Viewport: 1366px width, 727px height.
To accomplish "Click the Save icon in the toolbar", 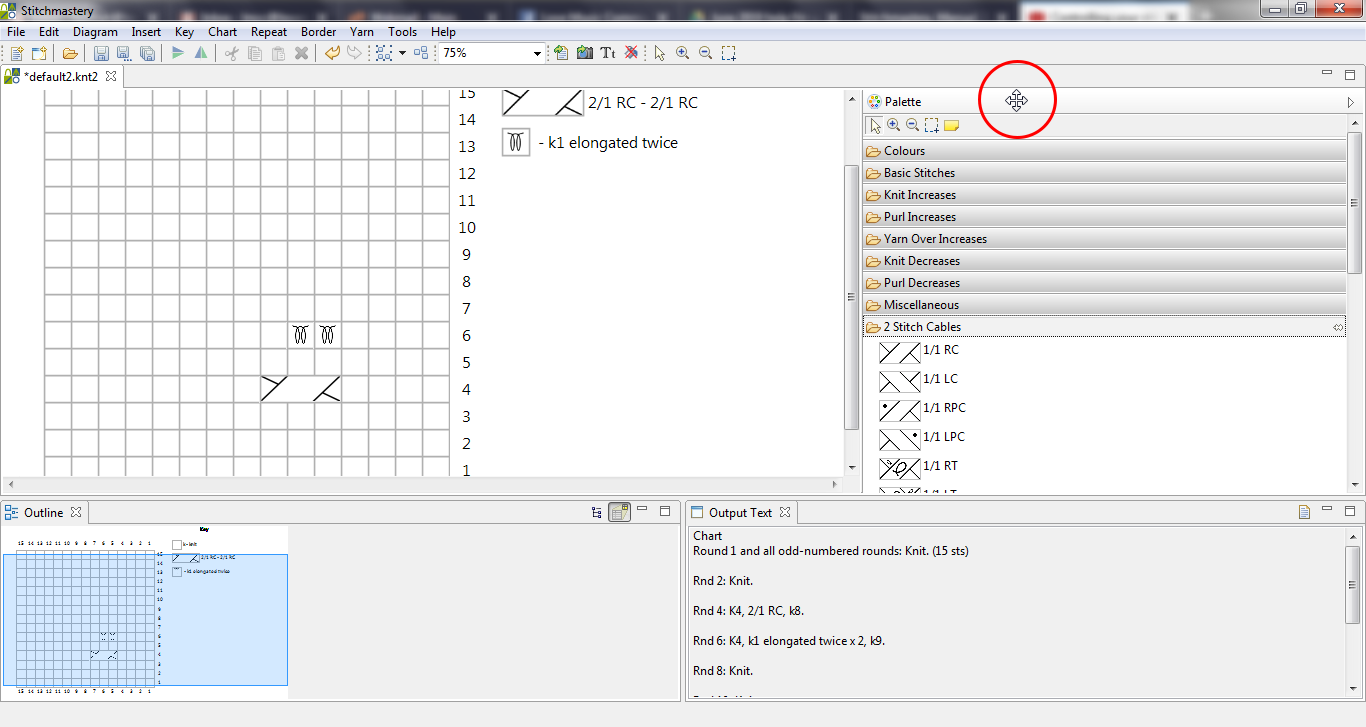I will click(101, 53).
